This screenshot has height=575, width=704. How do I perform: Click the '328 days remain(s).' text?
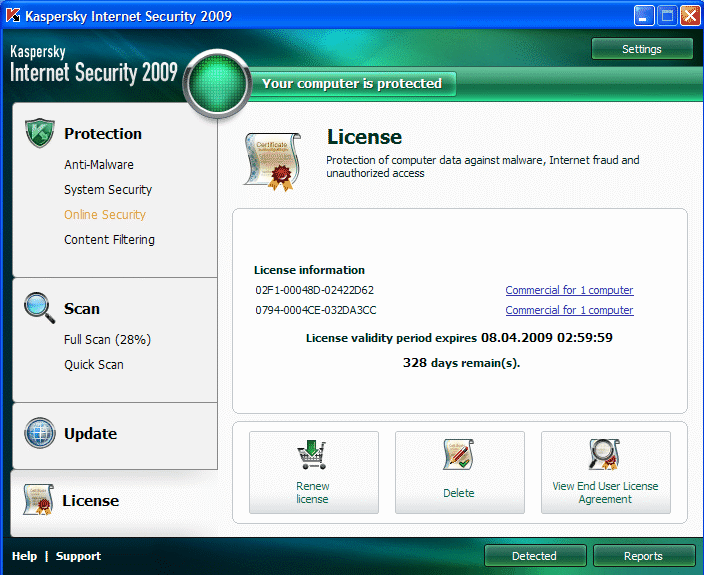[x=461, y=363]
